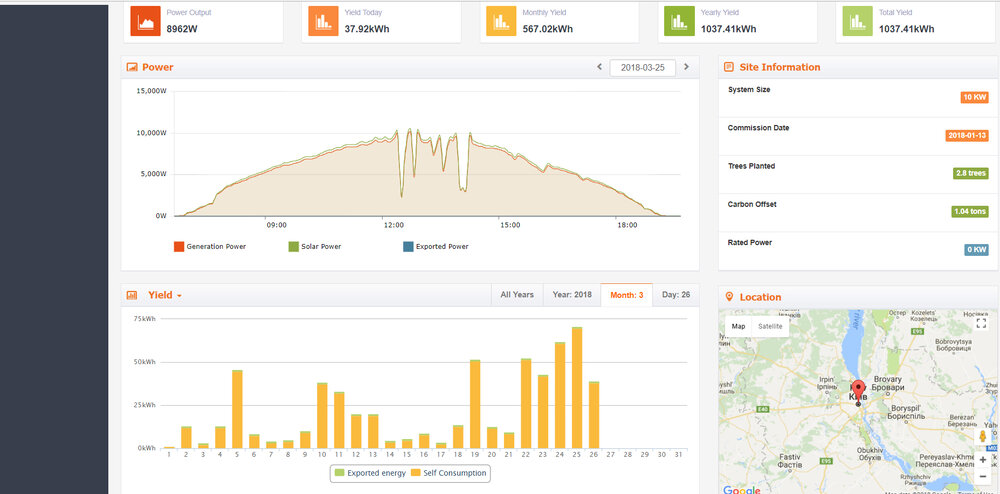Image resolution: width=1000 pixels, height=494 pixels.
Task: Click the Monthly Yield bar icon
Action: [501, 21]
